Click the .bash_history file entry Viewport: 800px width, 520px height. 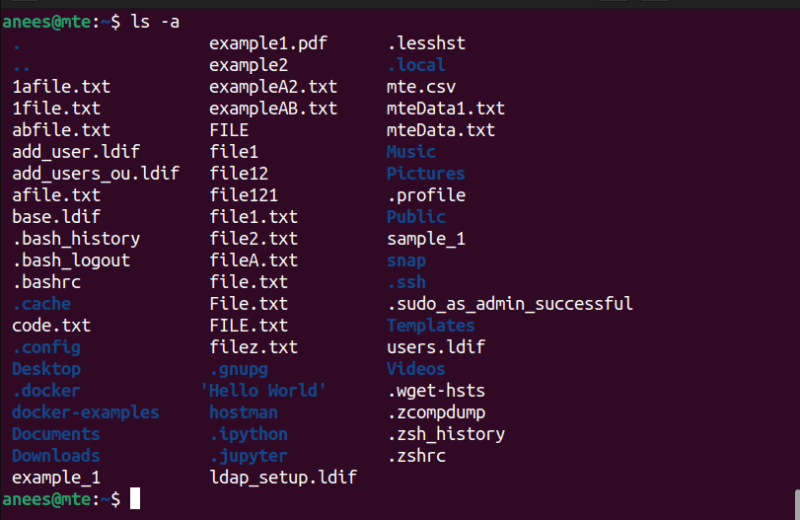pos(76,239)
